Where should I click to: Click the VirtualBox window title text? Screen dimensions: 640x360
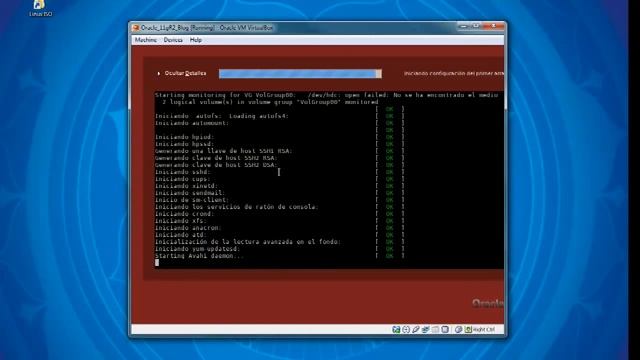(207, 28)
